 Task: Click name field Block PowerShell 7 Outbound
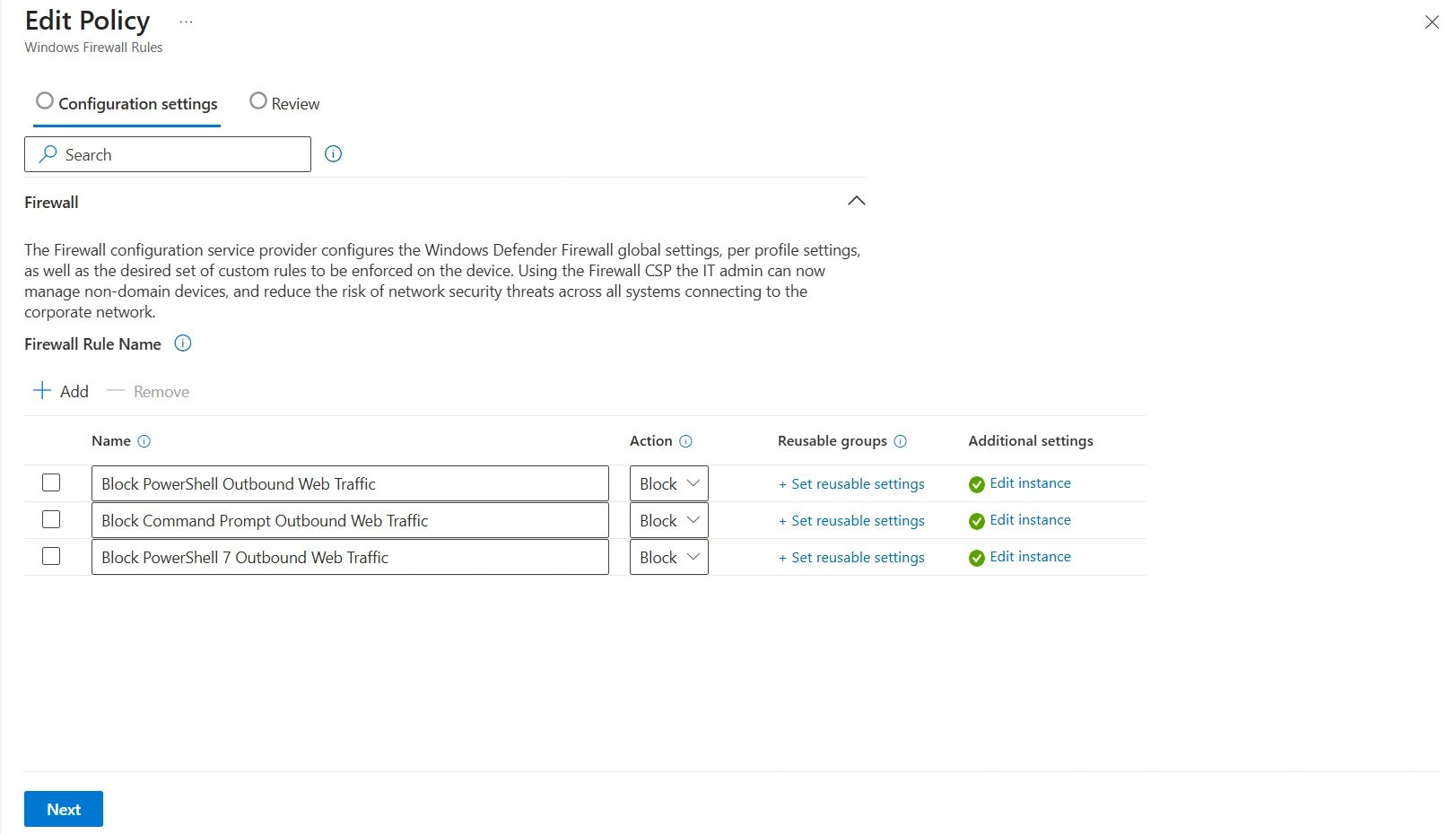(350, 557)
